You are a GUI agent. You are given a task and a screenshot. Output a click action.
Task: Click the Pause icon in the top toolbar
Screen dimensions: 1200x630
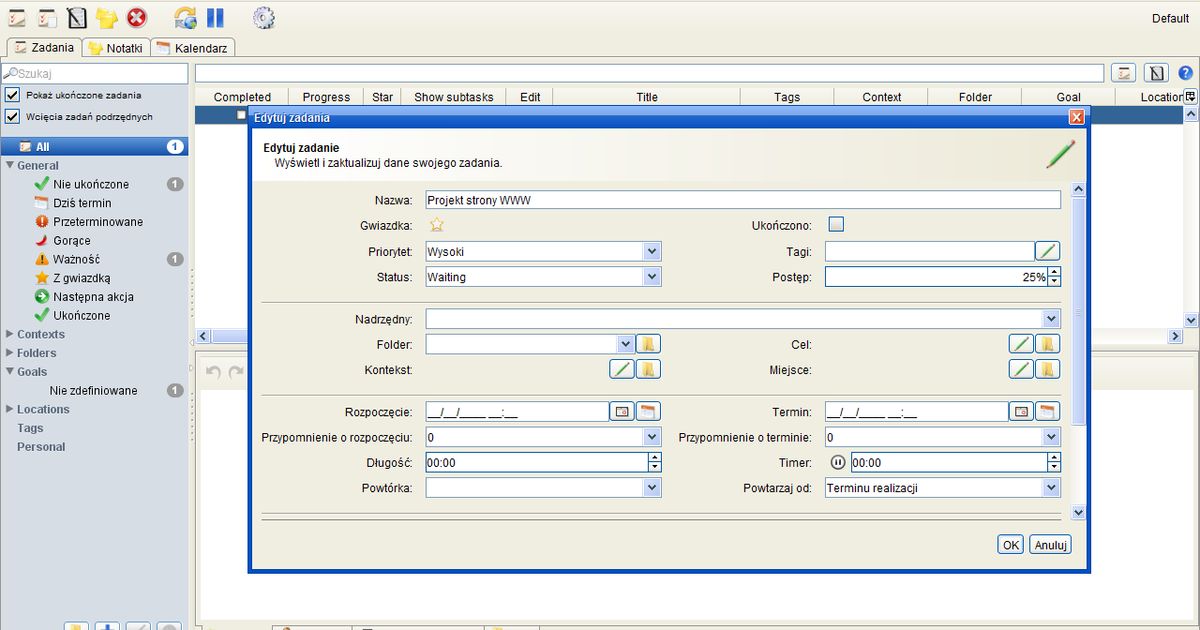click(215, 17)
